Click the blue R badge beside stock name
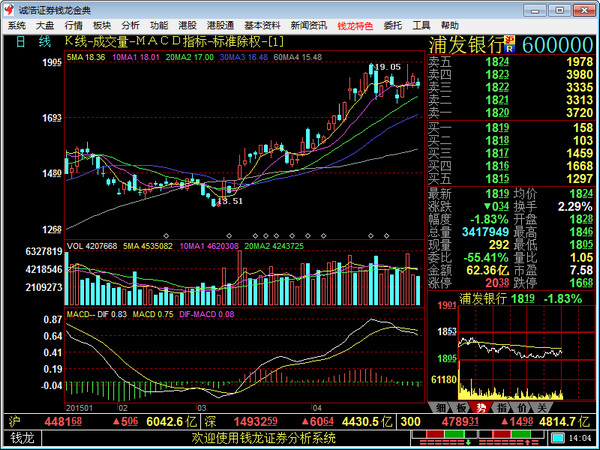This screenshot has width=600, height=450. pos(510,49)
